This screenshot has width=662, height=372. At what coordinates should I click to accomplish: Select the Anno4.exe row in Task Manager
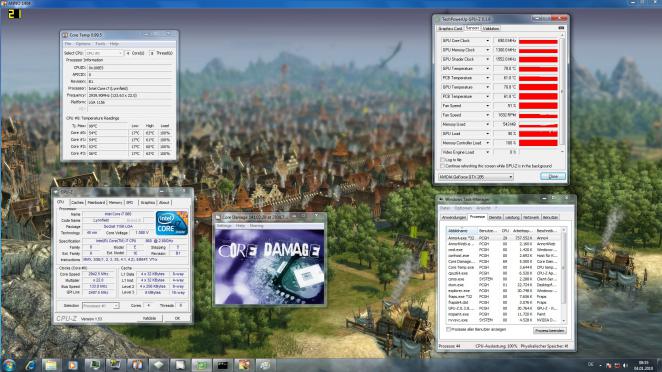pos(505,238)
